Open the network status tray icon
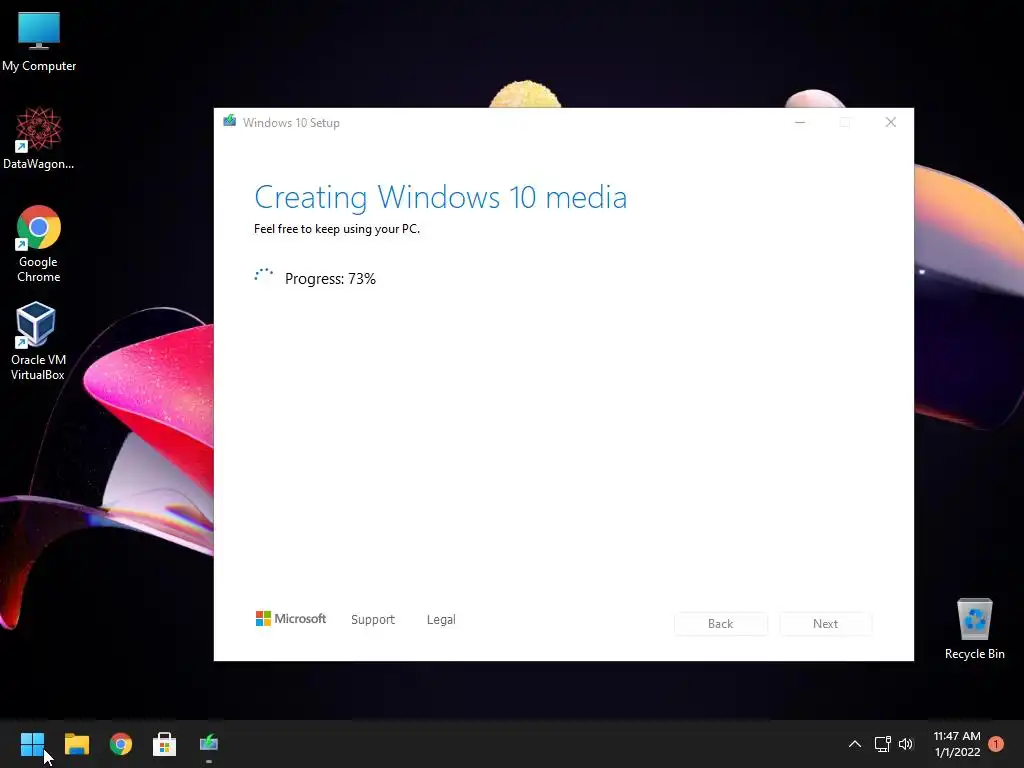 coord(882,744)
